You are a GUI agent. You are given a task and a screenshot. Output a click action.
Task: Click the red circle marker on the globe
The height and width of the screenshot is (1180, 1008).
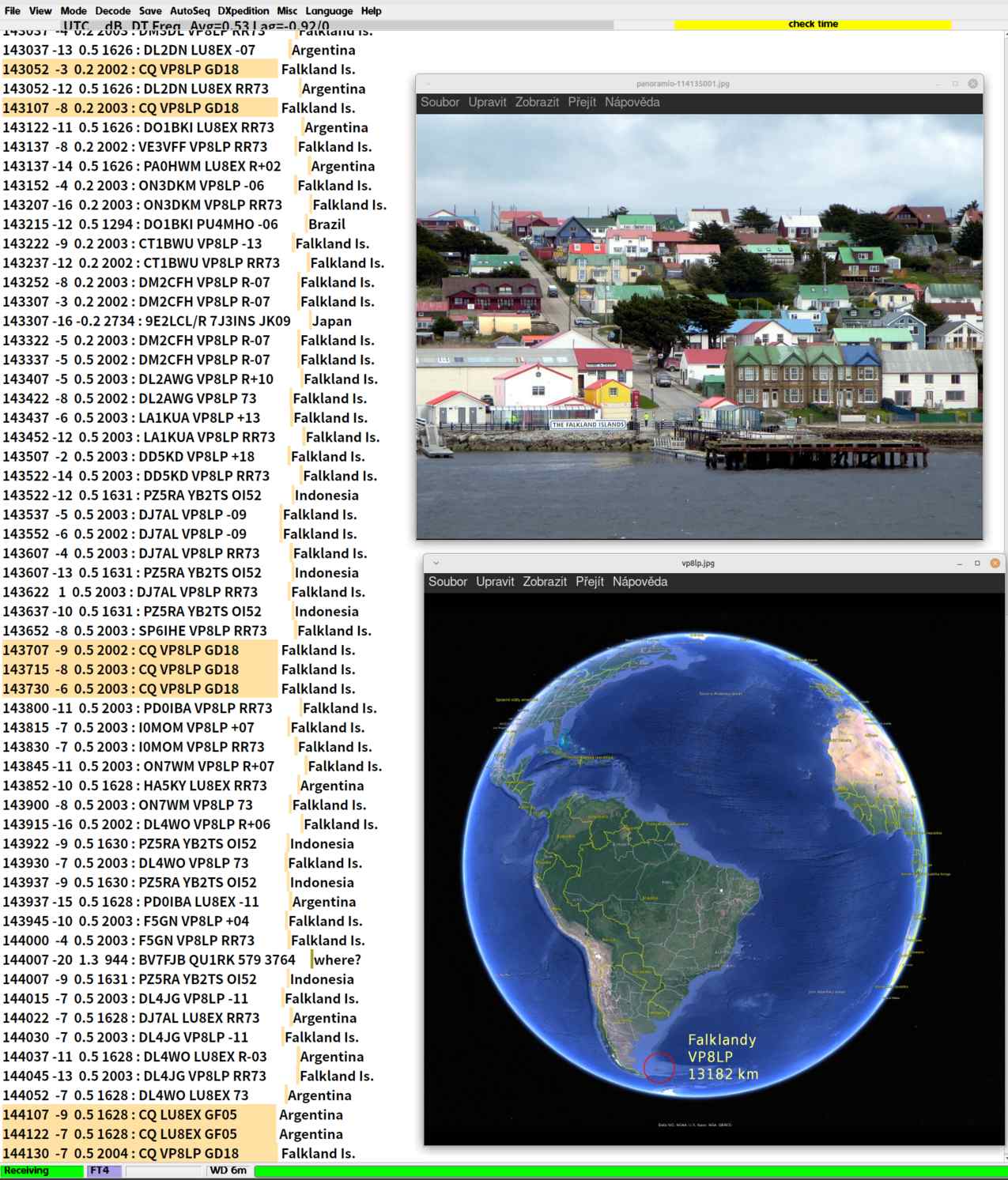[x=659, y=1067]
